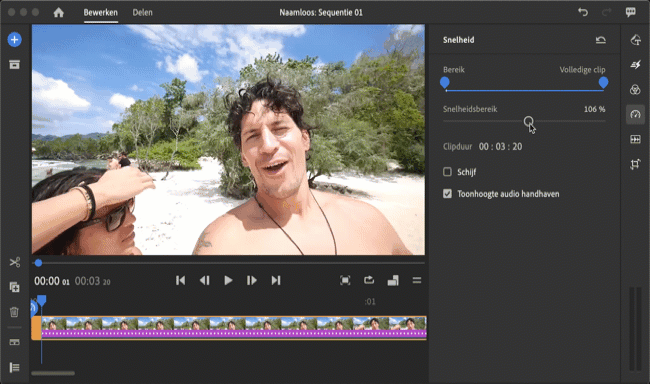Click the left Bereik range handle
The image size is (650, 384).
pyautogui.click(x=445, y=83)
